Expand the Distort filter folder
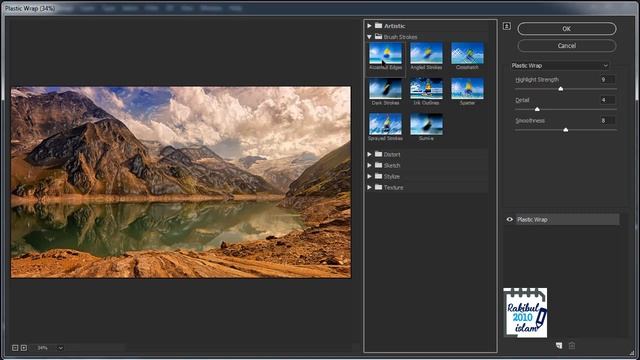The width and height of the screenshot is (640, 360). click(369, 154)
